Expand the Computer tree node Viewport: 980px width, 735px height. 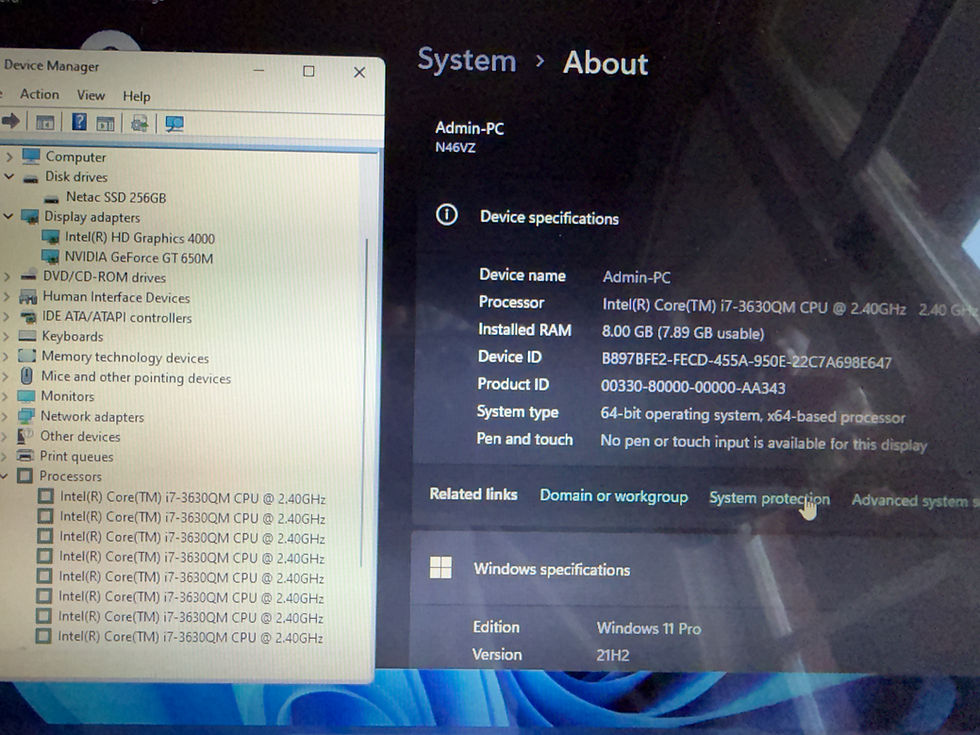pos(9,156)
